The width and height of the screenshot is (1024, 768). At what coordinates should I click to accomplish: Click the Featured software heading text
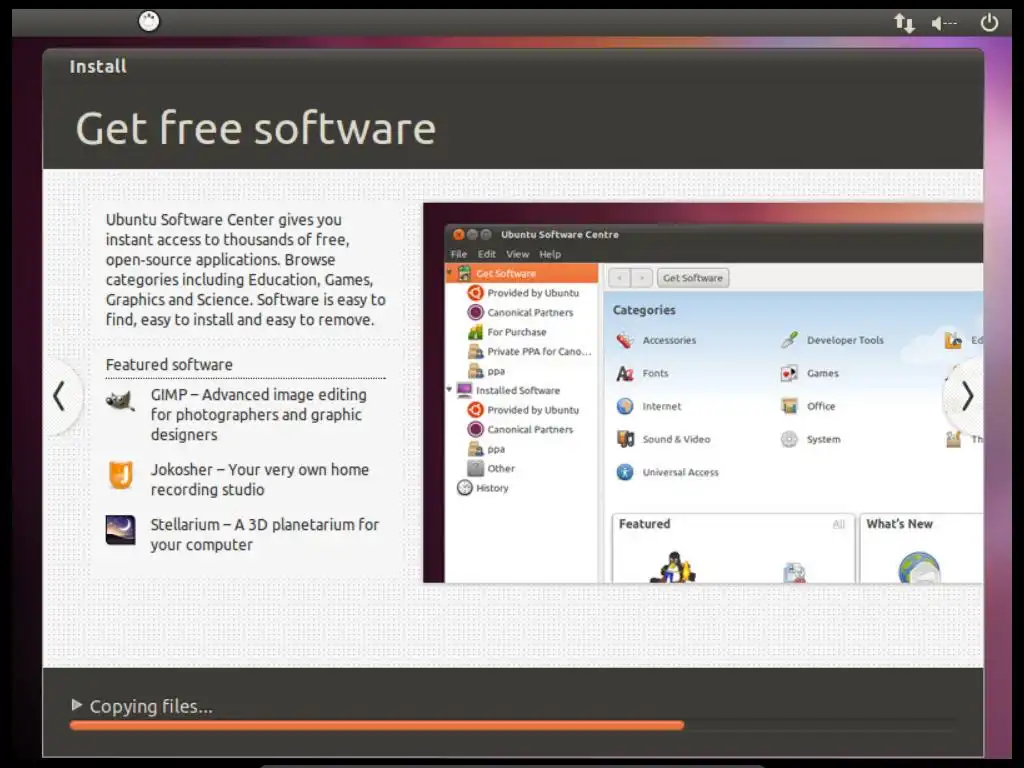pos(169,364)
